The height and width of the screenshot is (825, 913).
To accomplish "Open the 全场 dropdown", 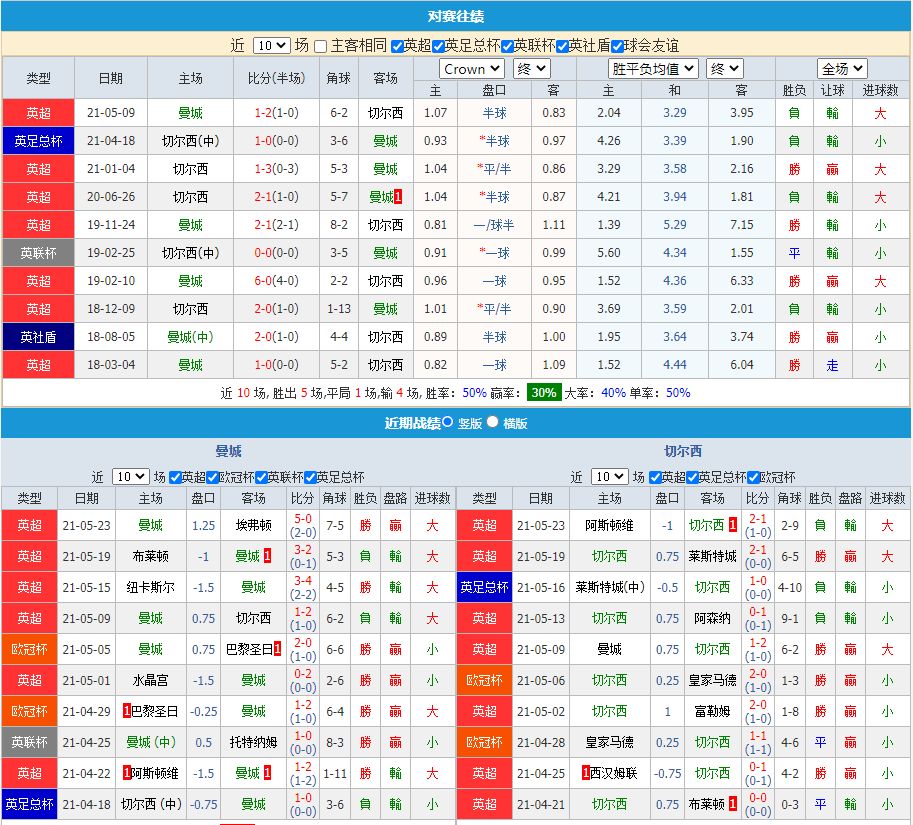I will coord(842,69).
